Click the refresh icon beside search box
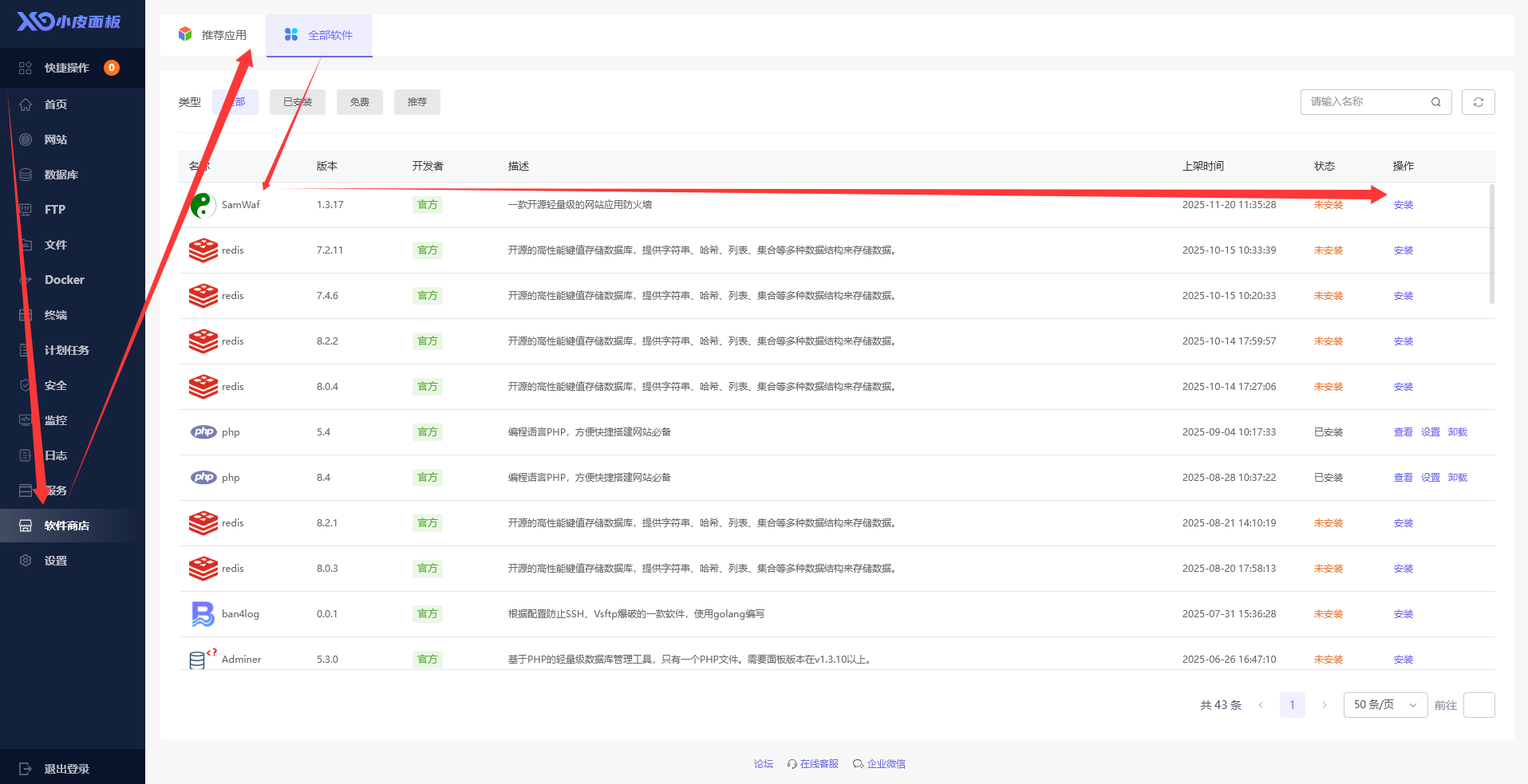The image size is (1528, 784). click(x=1478, y=102)
